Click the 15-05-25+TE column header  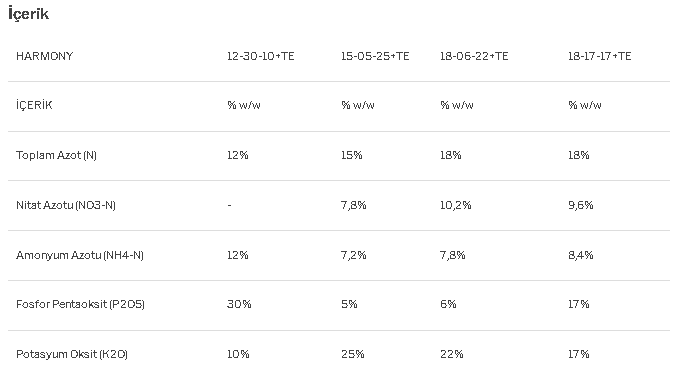(375, 56)
